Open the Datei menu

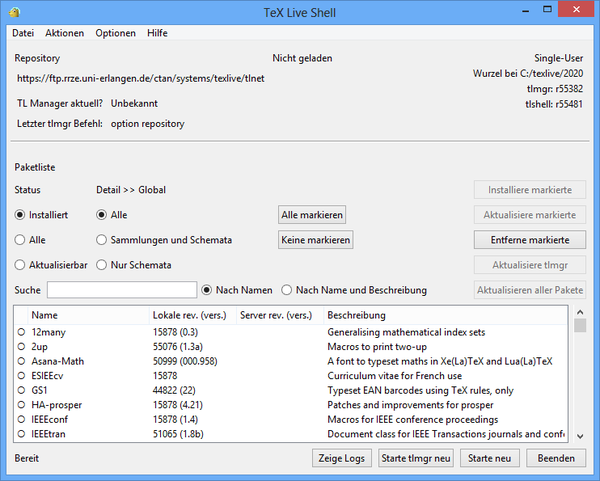(x=23, y=33)
